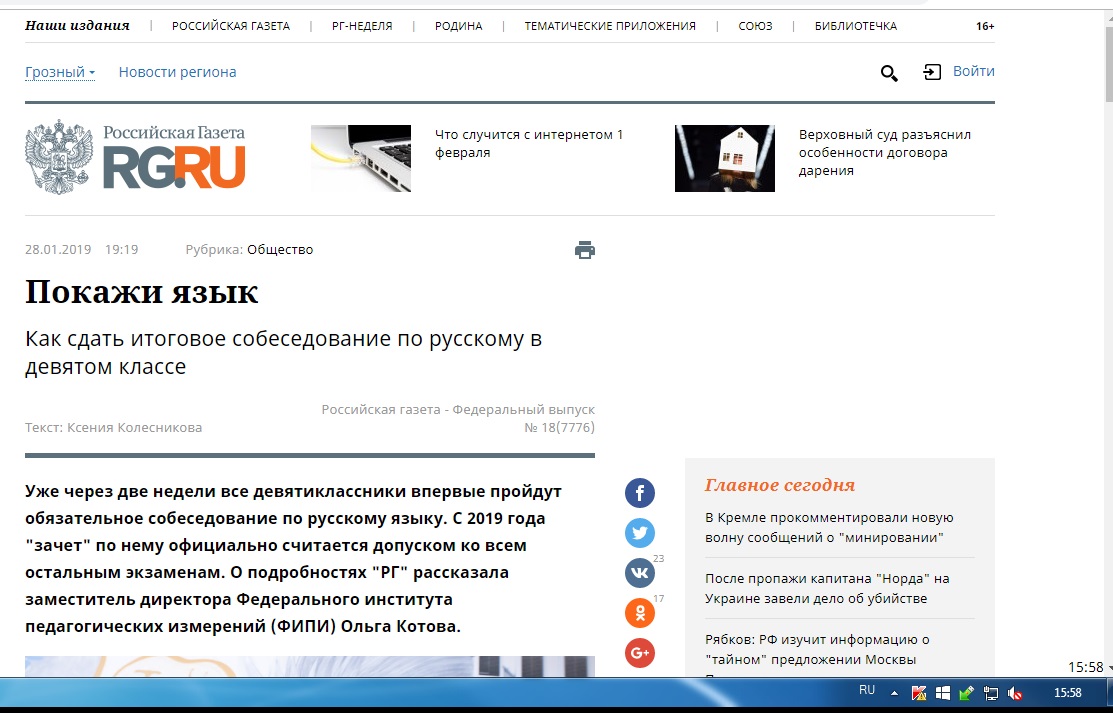Image resolution: width=1113 pixels, height=713 pixels.
Task: Click the print article icon
Action: coord(585,250)
